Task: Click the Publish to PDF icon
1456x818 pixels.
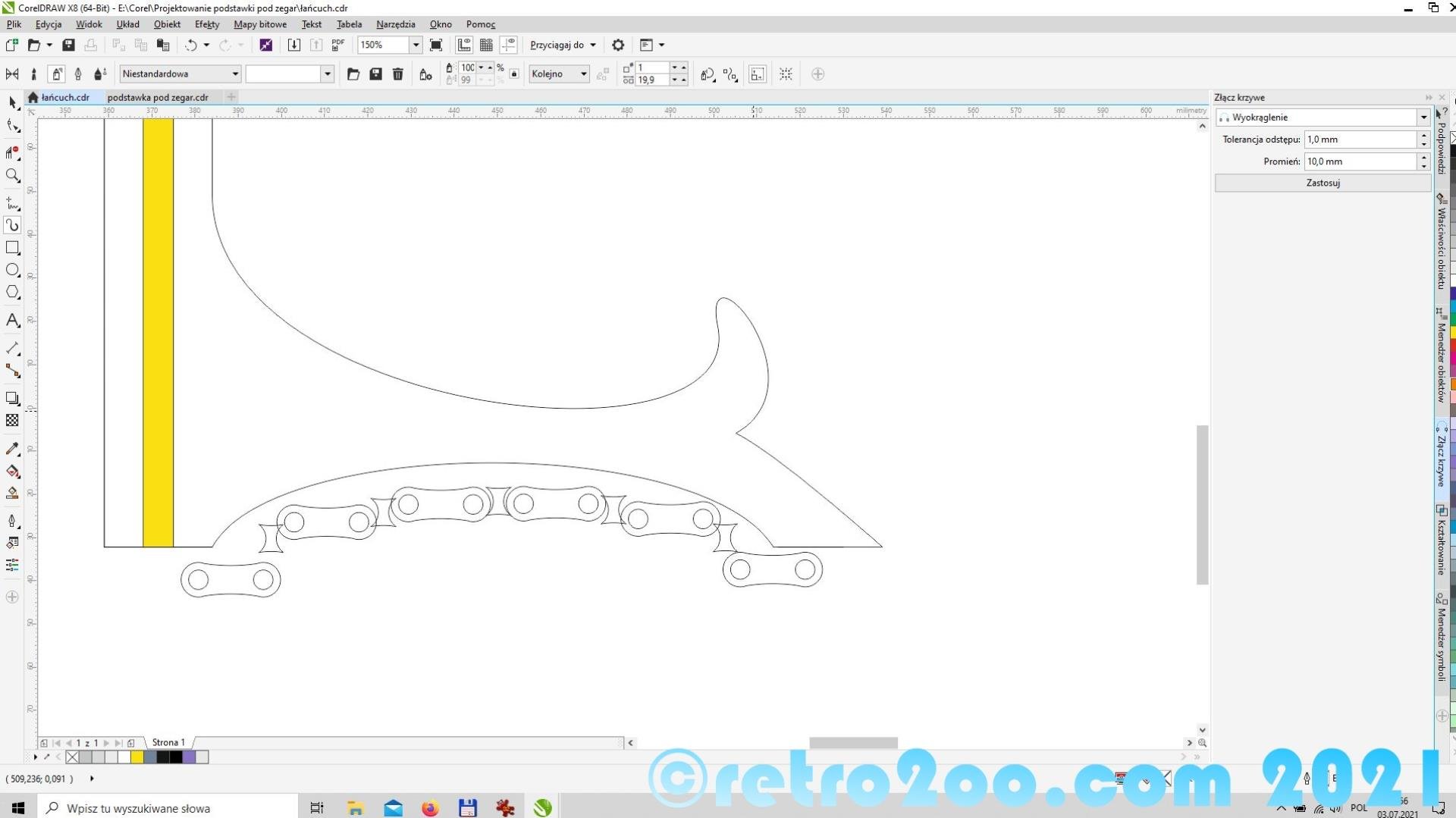Action: click(x=338, y=45)
